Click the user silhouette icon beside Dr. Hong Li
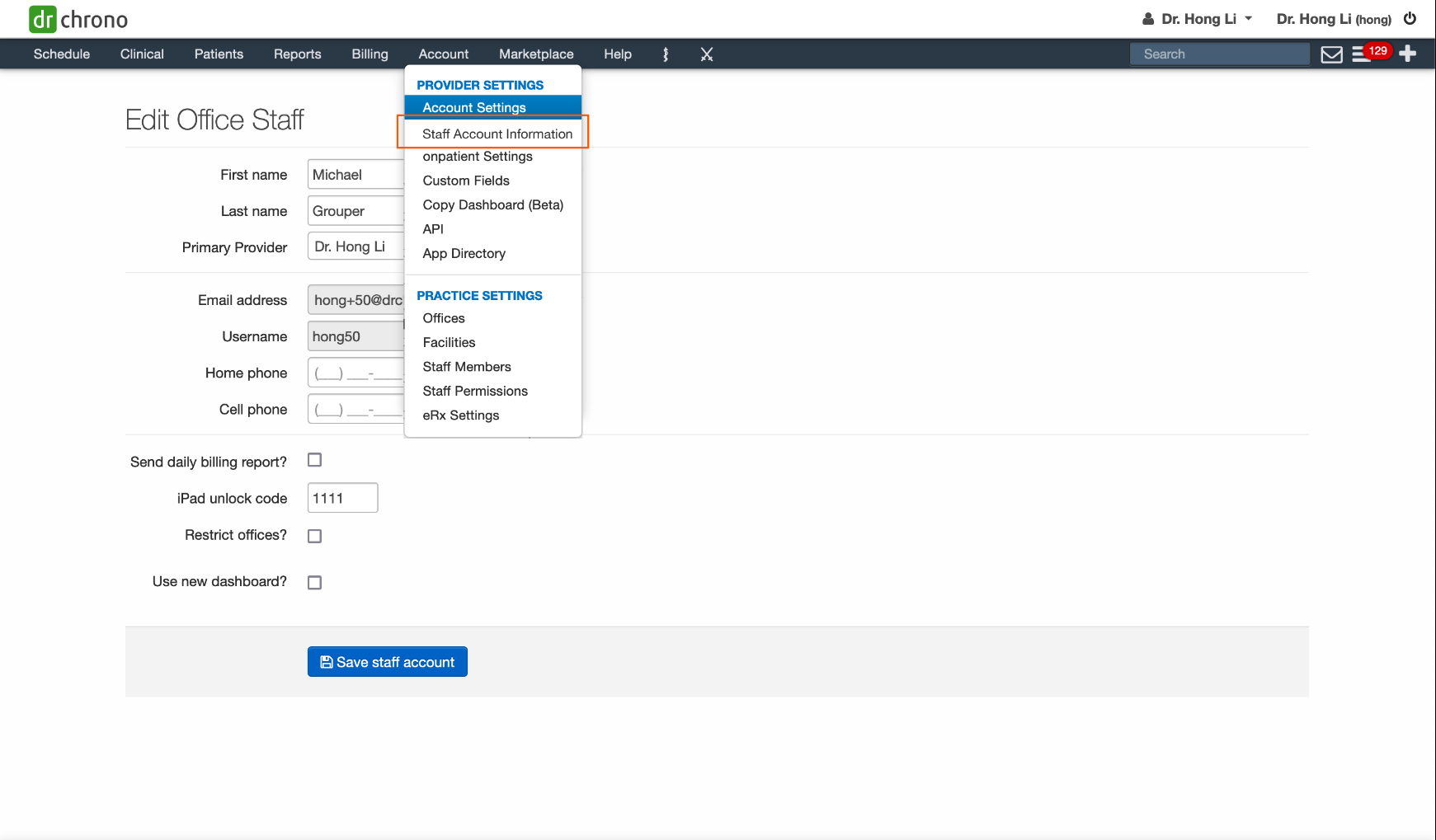 coord(1147,18)
